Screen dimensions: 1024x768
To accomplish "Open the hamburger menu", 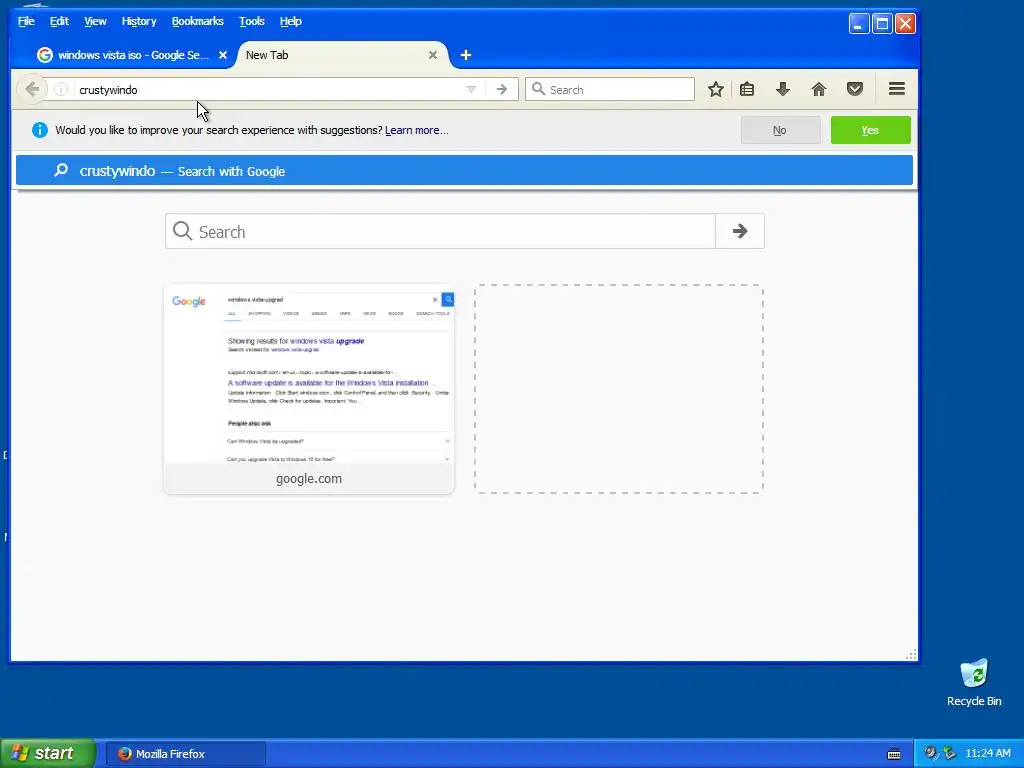I will 897,88.
